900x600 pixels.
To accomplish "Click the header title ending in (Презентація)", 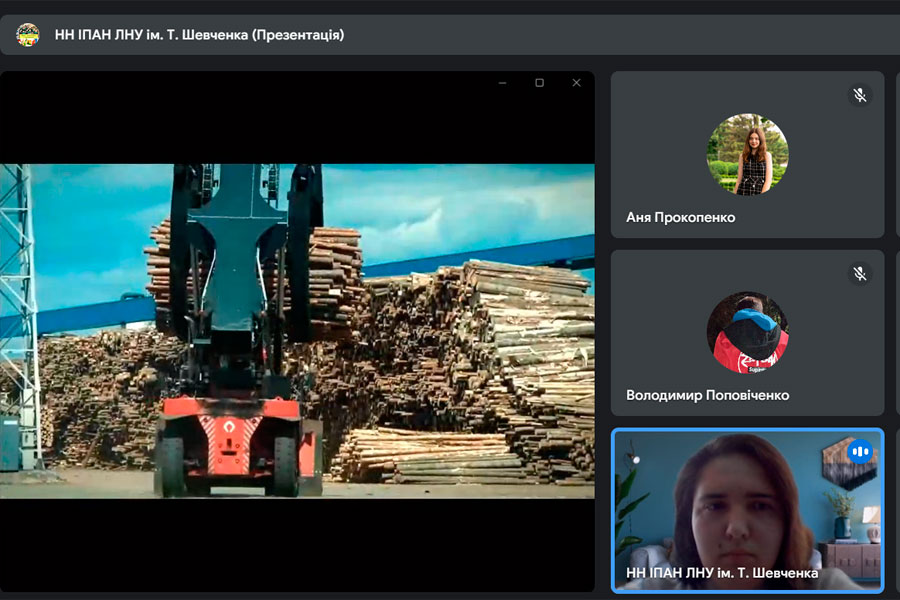I will pyautogui.click(x=199, y=35).
